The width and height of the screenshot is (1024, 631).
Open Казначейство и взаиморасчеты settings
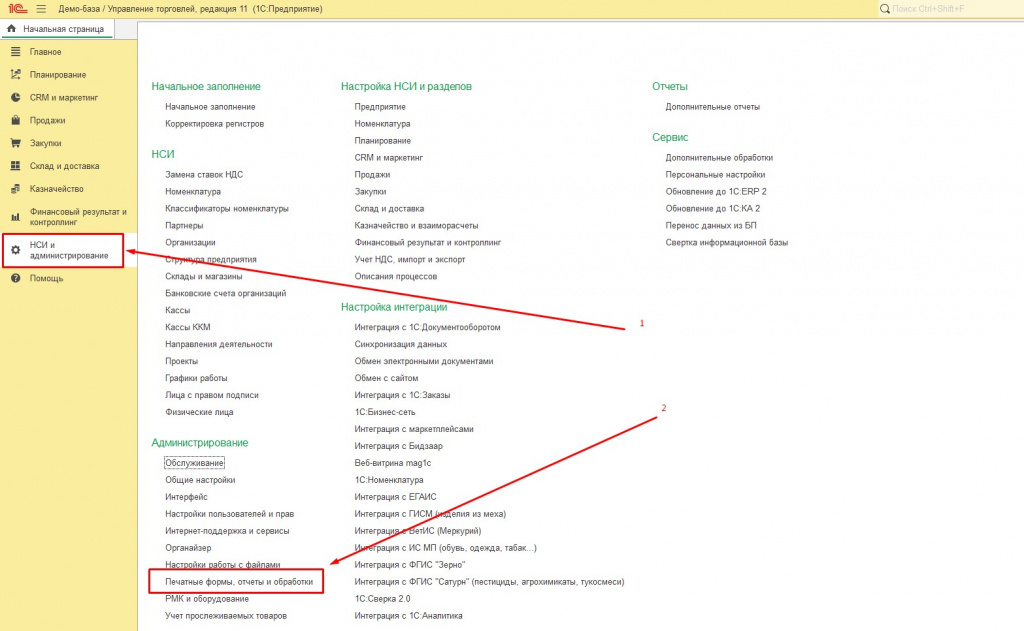click(x=416, y=225)
